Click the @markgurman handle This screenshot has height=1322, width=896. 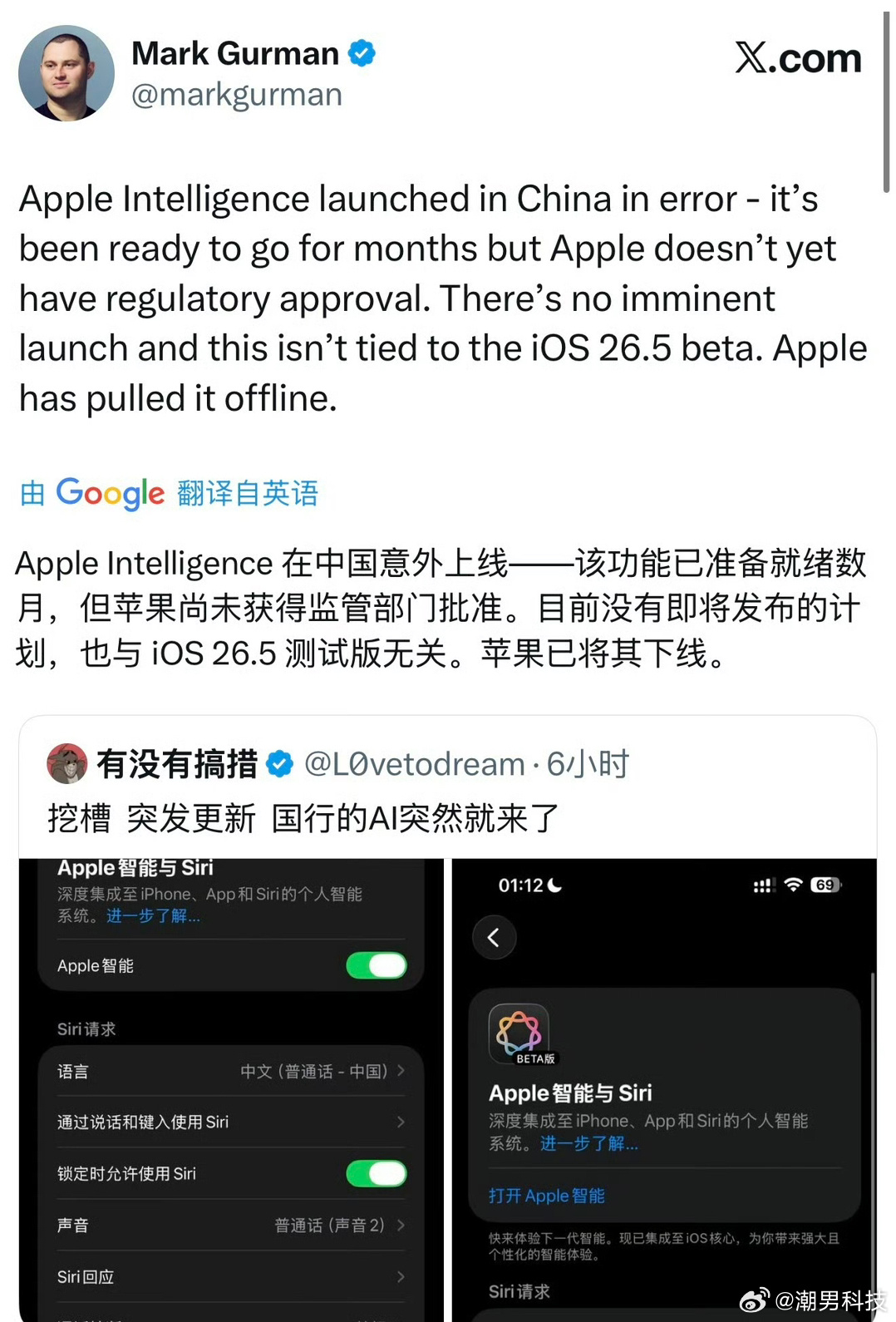click(237, 95)
